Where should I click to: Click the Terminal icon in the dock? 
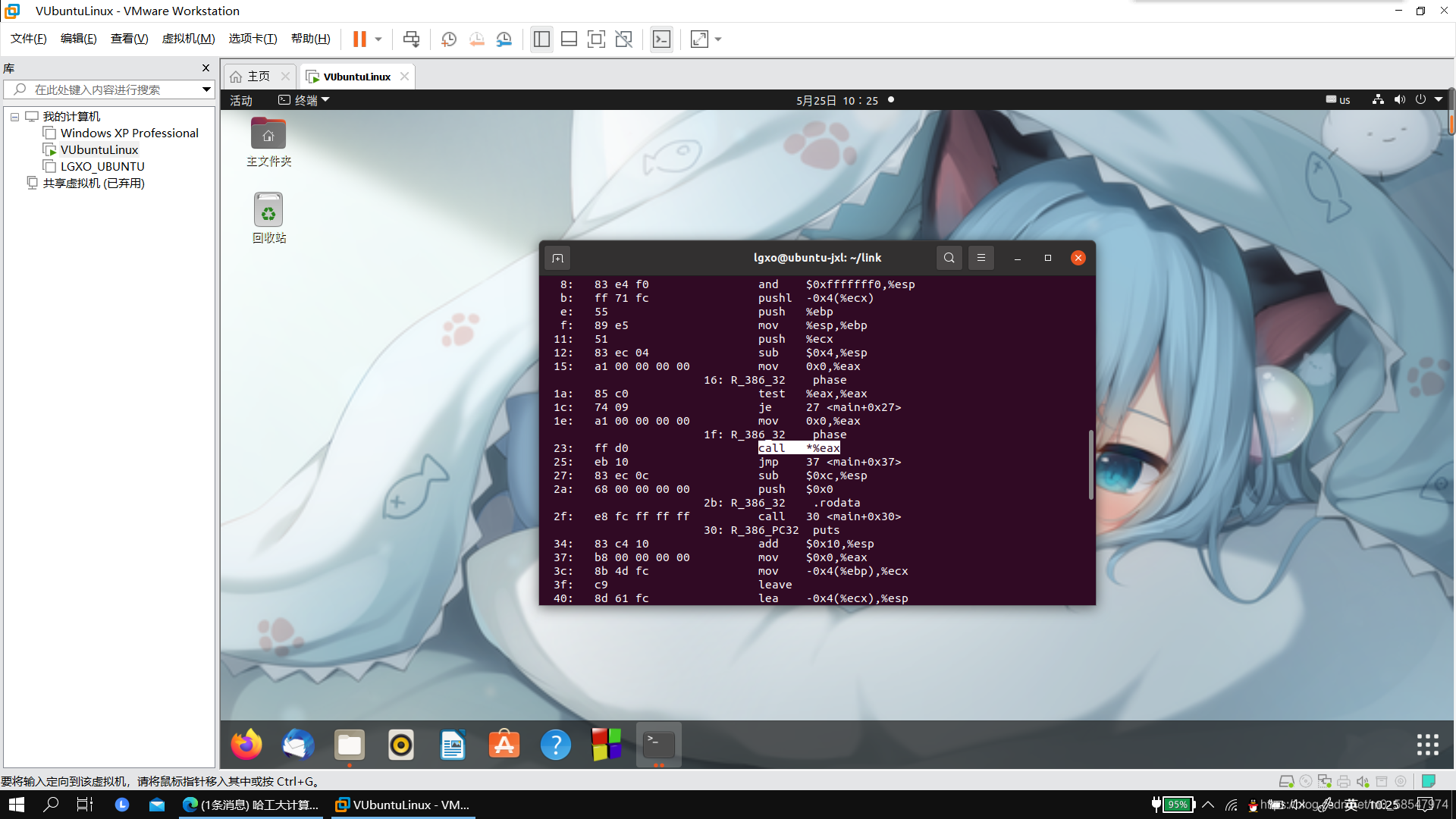(x=658, y=745)
